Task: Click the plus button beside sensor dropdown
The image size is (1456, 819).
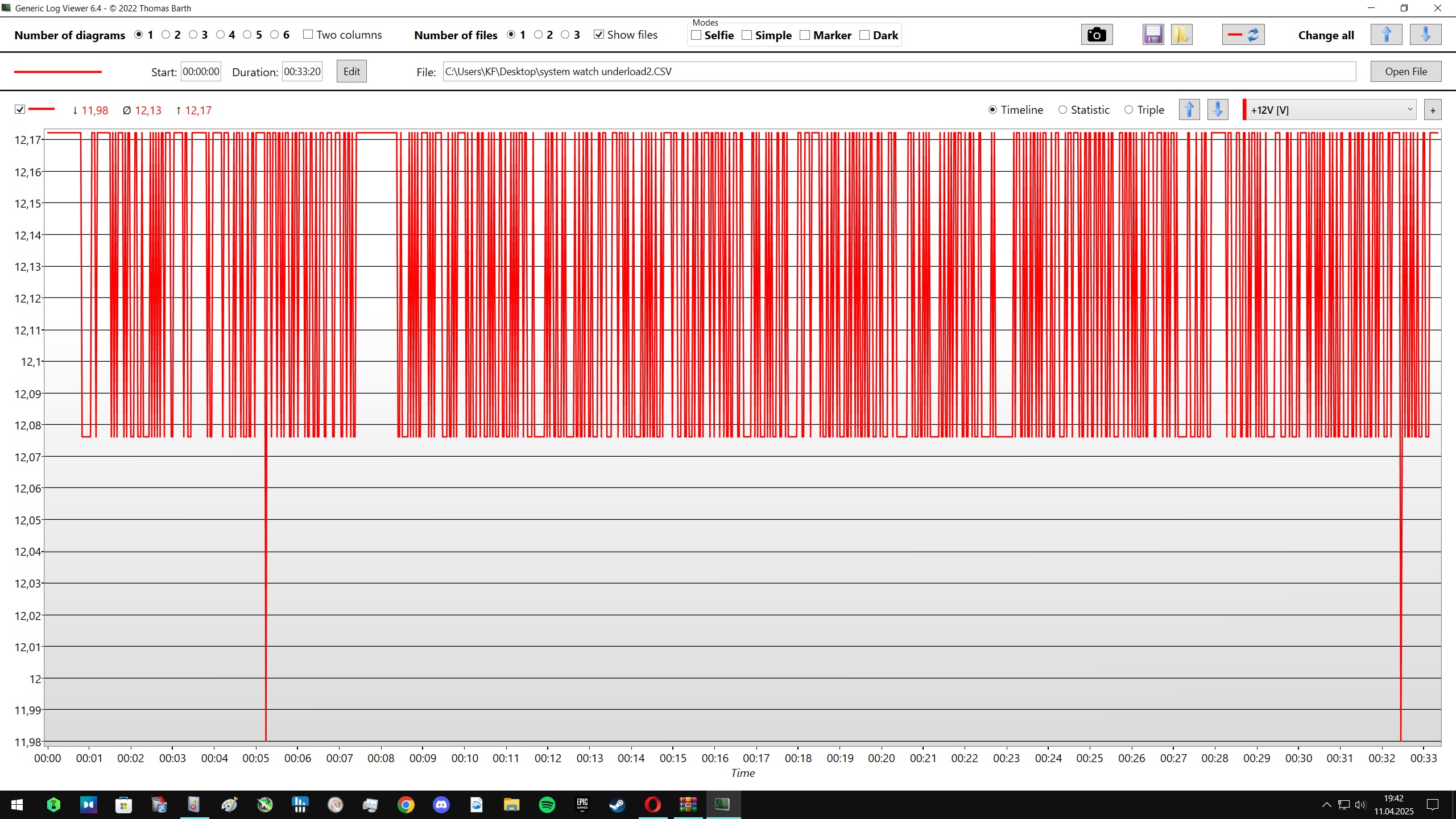Action: coord(1433,110)
